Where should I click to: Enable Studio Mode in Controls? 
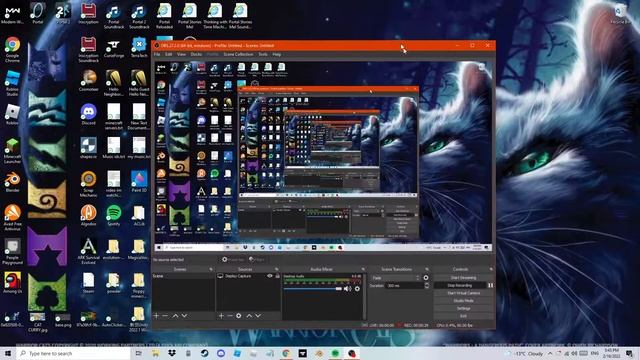tap(463, 301)
